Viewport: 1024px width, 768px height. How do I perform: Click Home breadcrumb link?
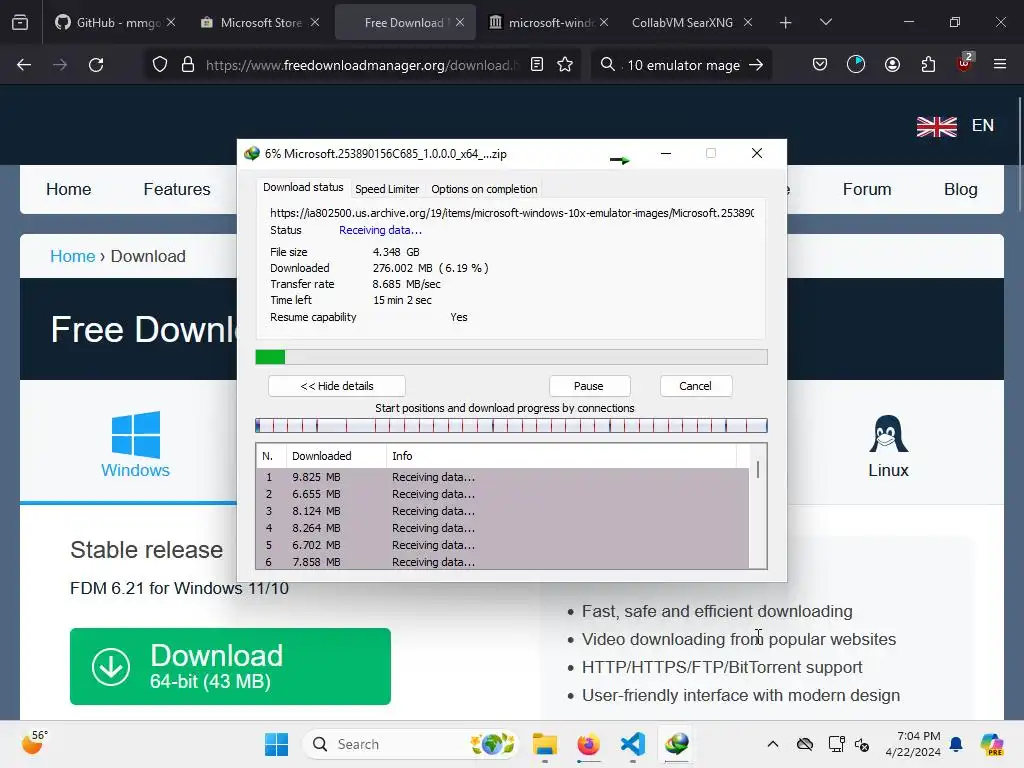72,256
